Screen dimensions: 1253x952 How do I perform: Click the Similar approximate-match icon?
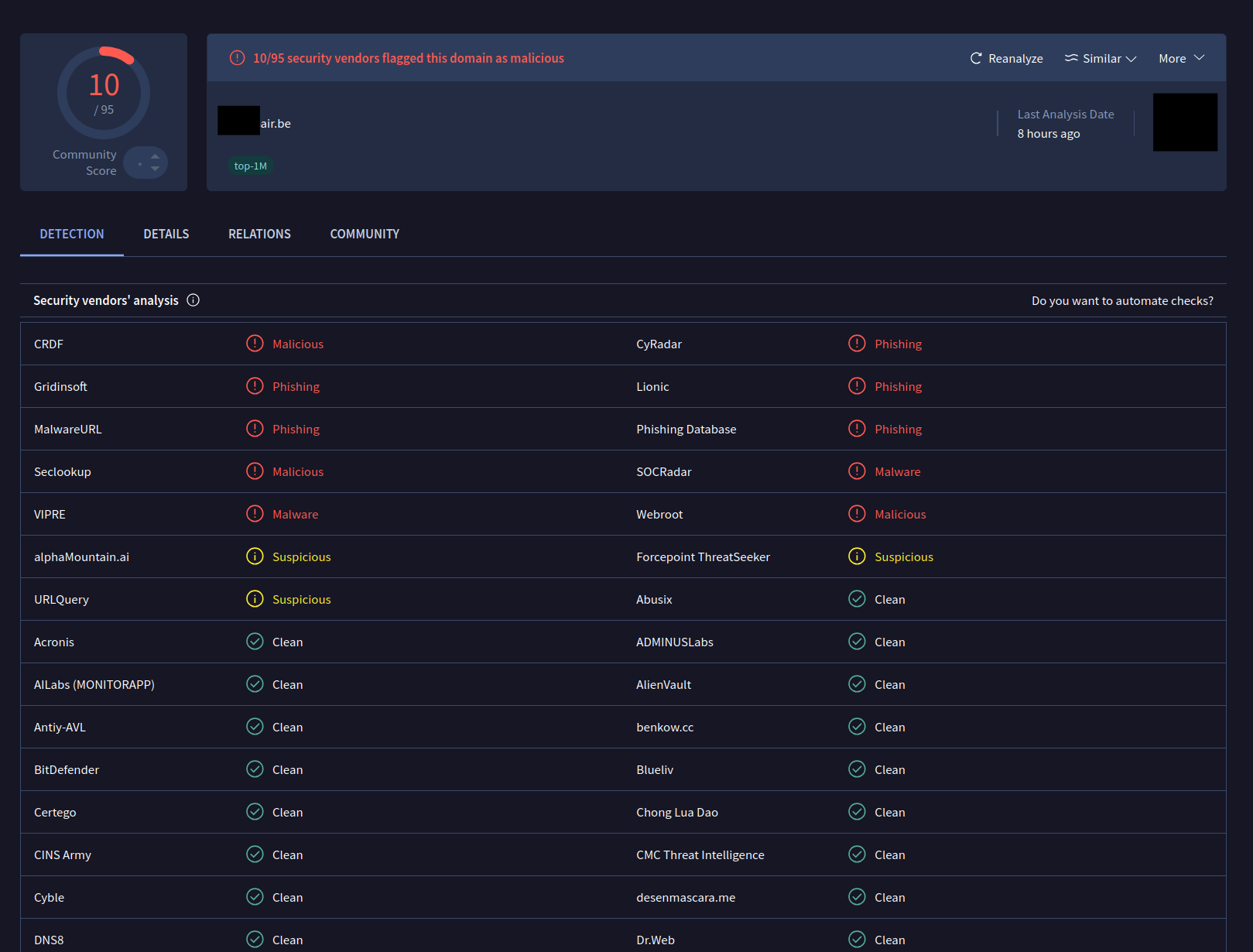tap(1071, 58)
